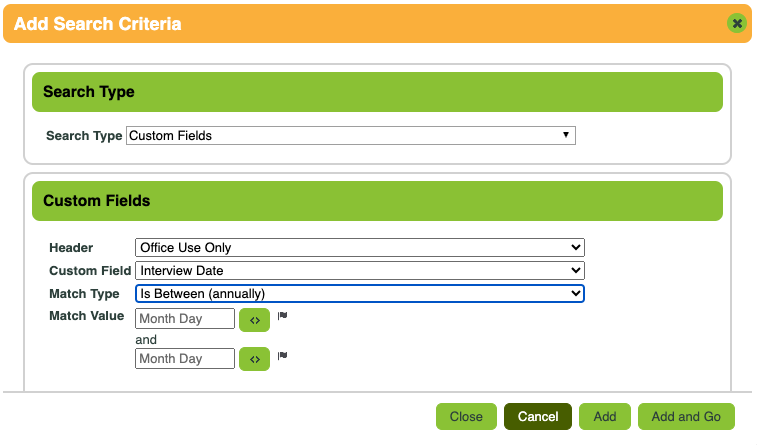The width and height of the screenshot is (757, 445).
Task: Click the Search Type green section header
Action: (x=377, y=91)
